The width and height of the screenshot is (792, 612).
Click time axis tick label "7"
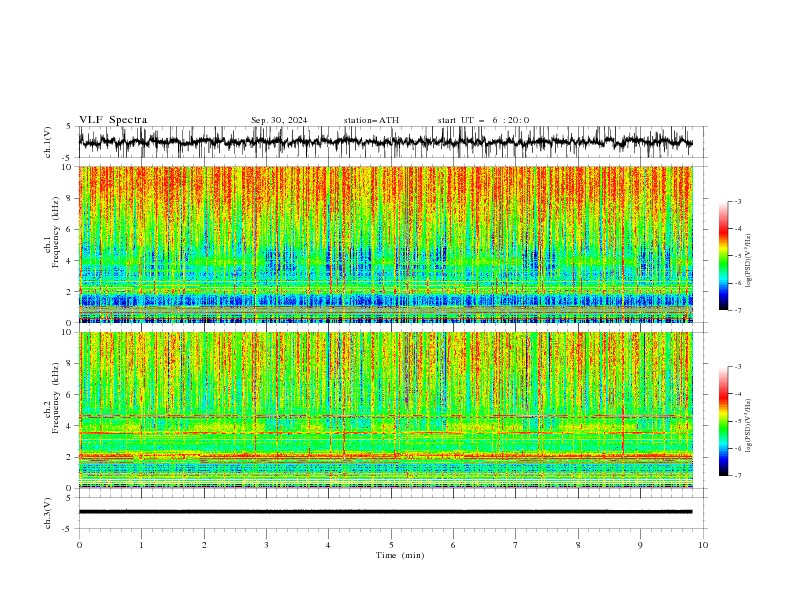516,545
